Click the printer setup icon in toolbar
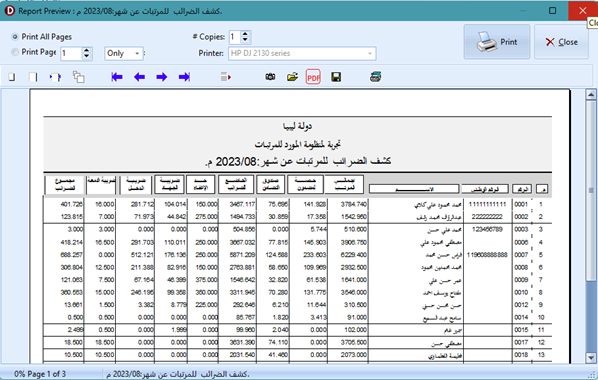 (x=376, y=77)
